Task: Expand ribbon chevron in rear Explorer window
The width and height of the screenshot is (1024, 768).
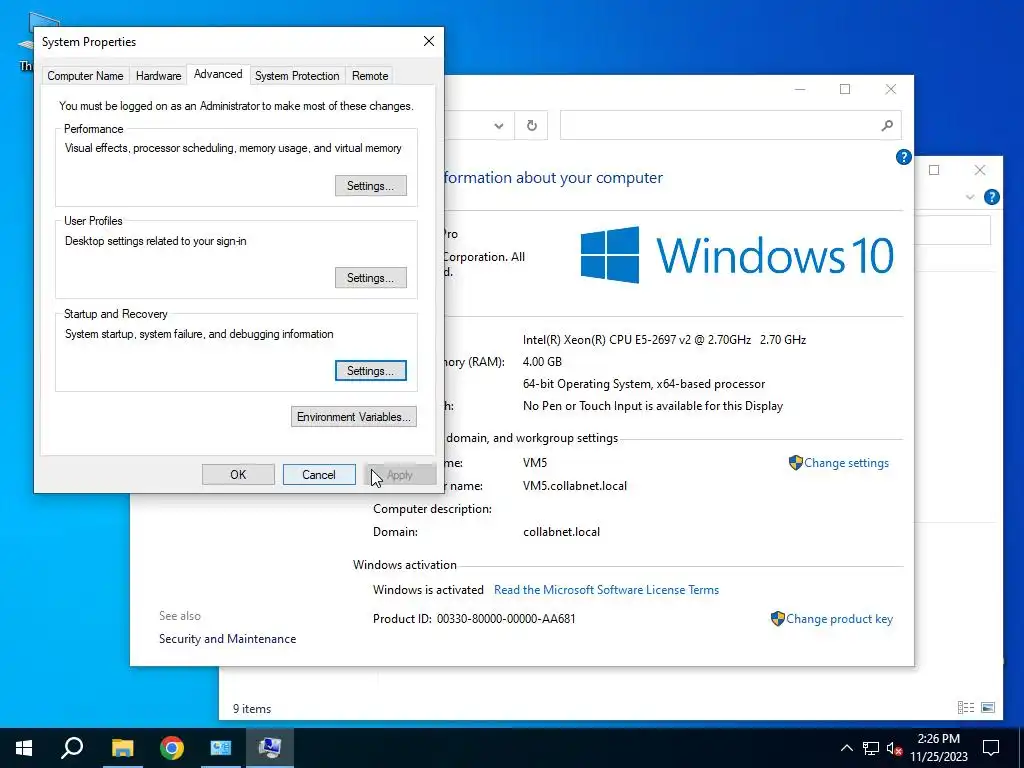Action: [970, 197]
